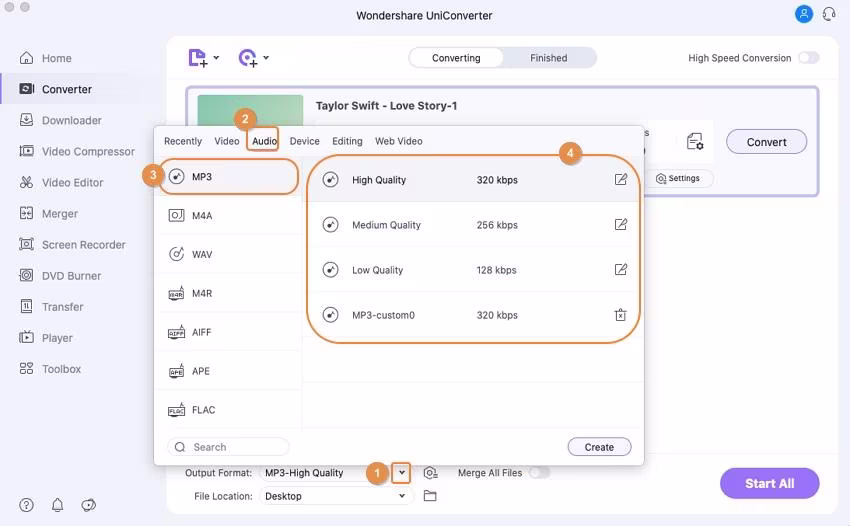850x526 pixels.
Task: Expand the Output Format dropdown arrow
Action: click(401, 473)
